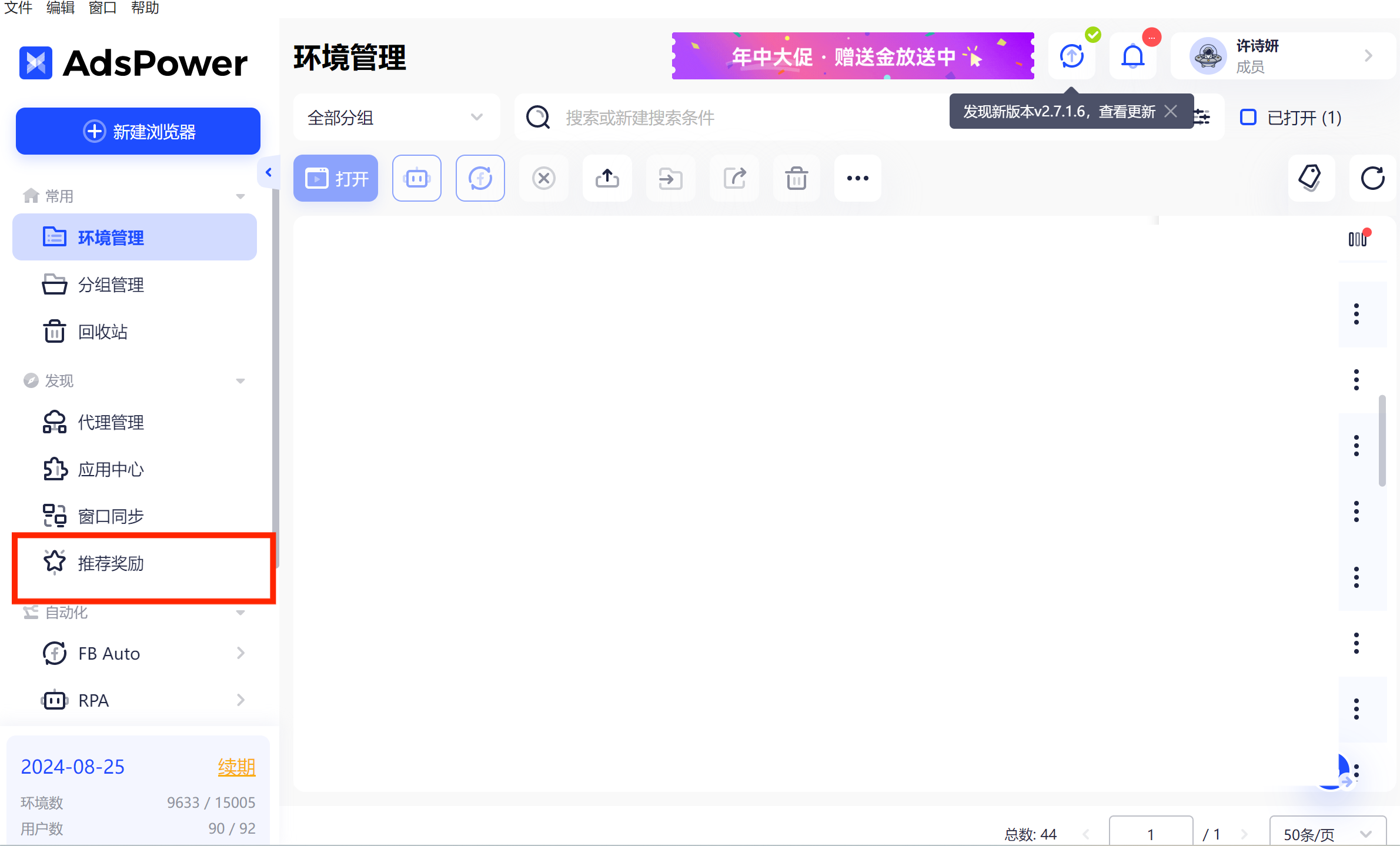Check the 已打开 (1) checkbox

1248,117
